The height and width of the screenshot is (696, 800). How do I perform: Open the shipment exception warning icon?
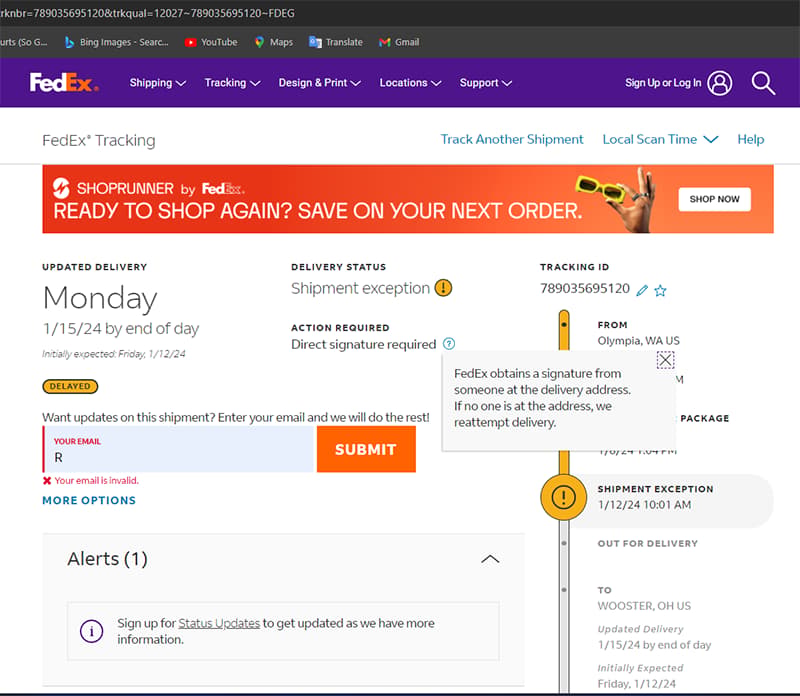(x=443, y=288)
